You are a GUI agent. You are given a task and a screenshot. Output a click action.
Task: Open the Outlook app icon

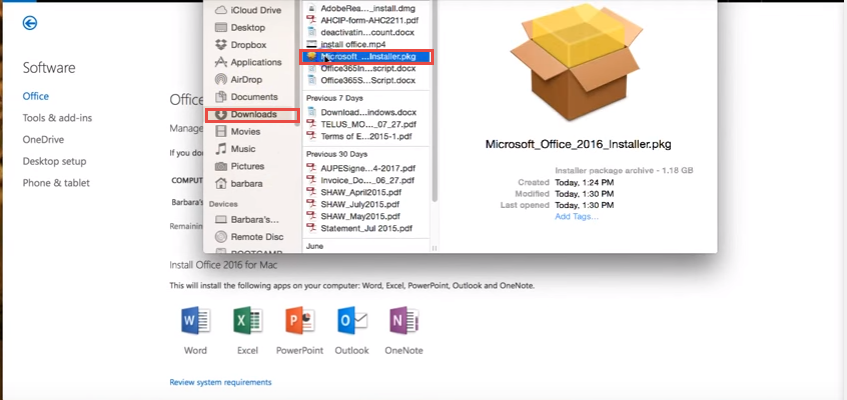point(352,321)
